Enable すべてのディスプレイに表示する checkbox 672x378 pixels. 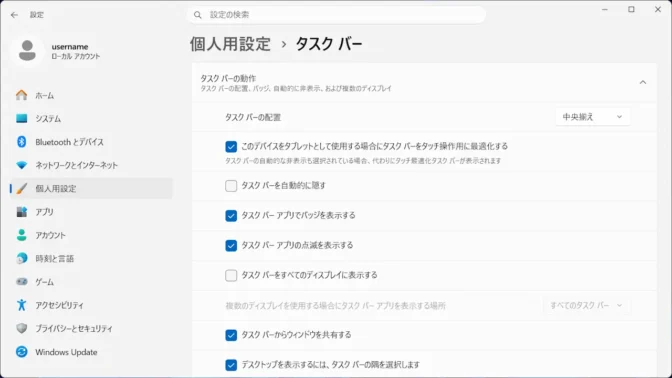(231, 275)
